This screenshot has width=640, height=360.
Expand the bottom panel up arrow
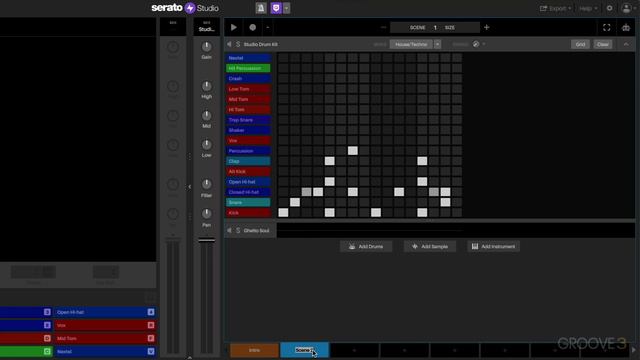coord(189,358)
